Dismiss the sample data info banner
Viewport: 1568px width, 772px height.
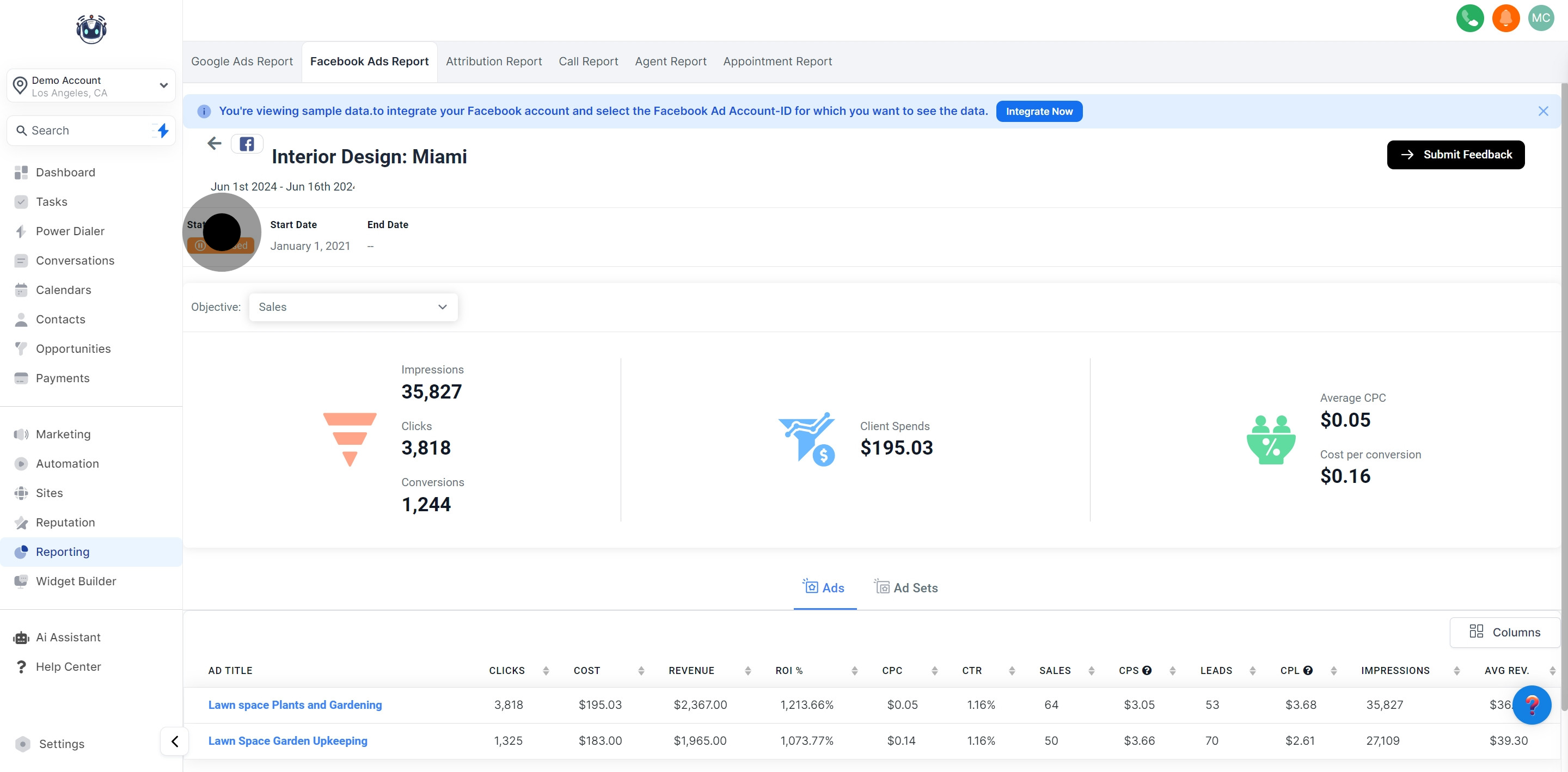pyautogui.click(x=1543, y=111)
